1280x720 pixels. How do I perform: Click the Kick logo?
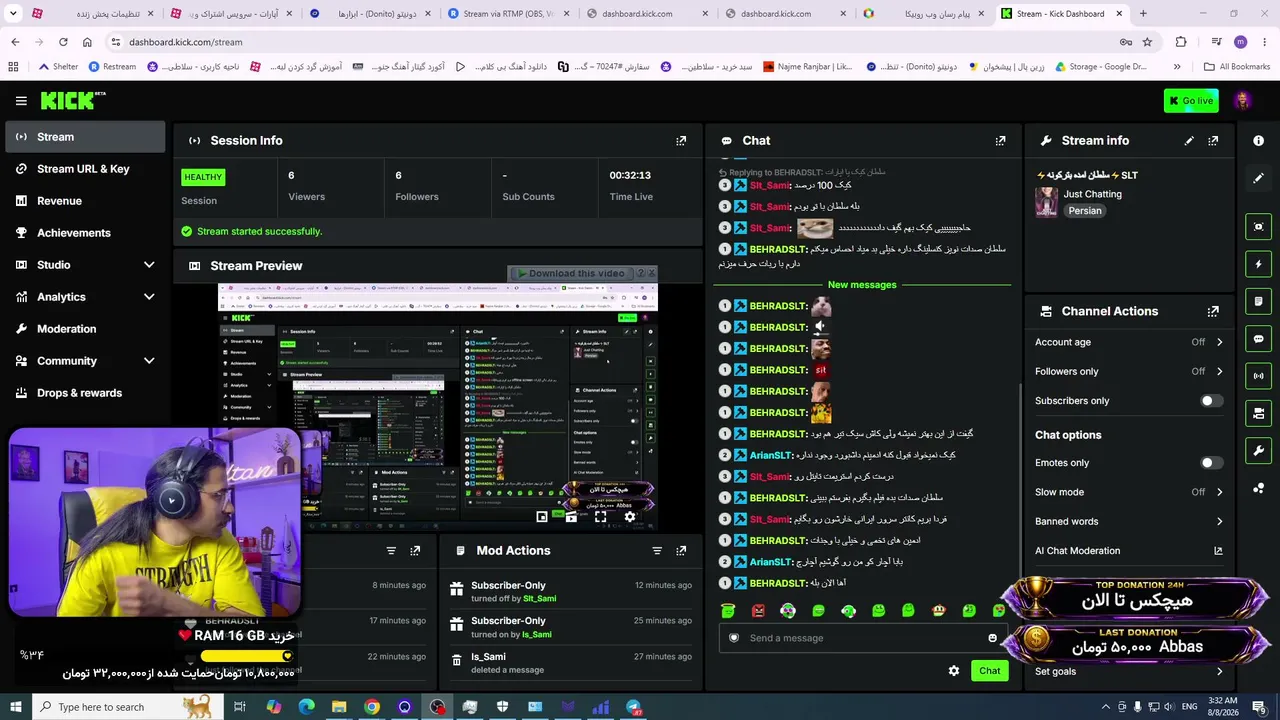click(x=72, y=100)
